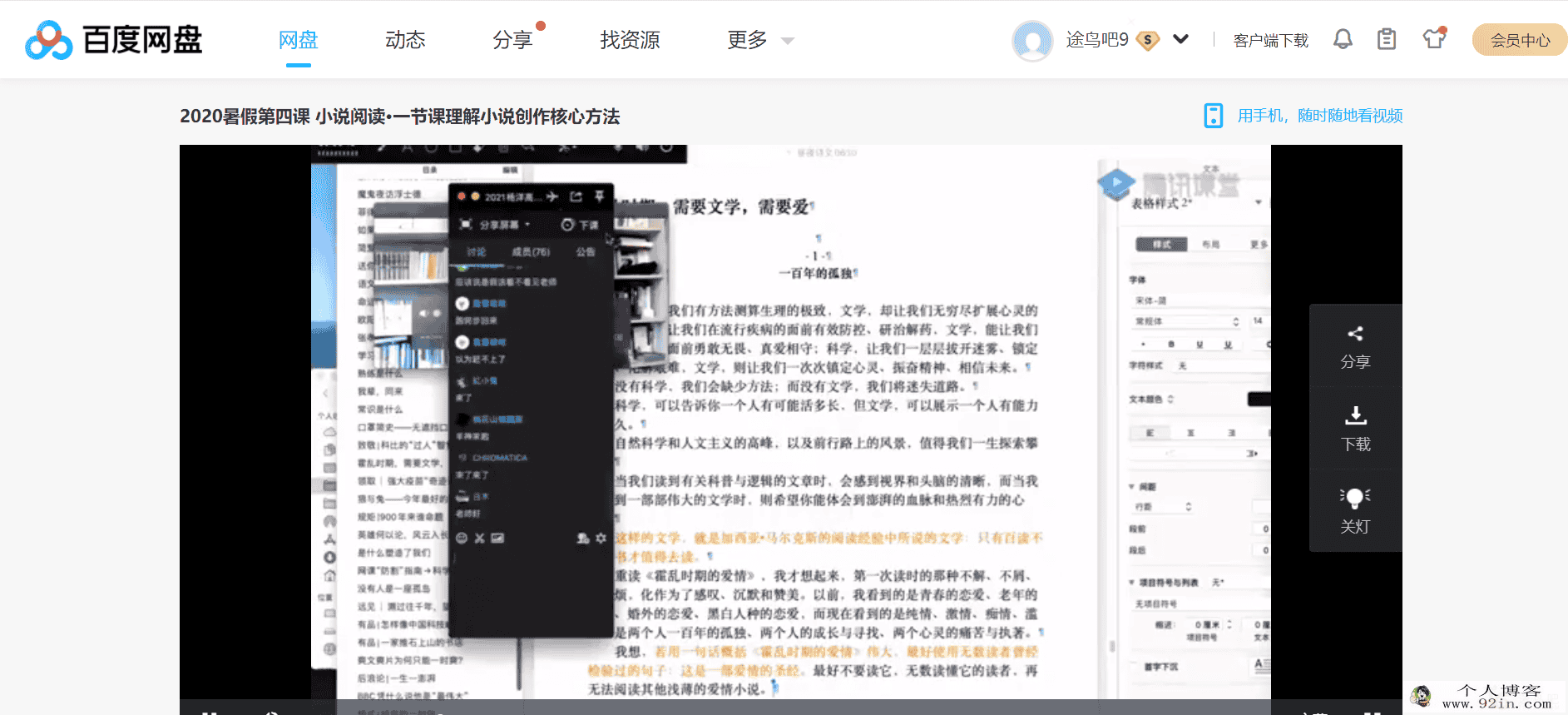
Task: Click the user avatar picture
Action: [x=1032, y=40]
